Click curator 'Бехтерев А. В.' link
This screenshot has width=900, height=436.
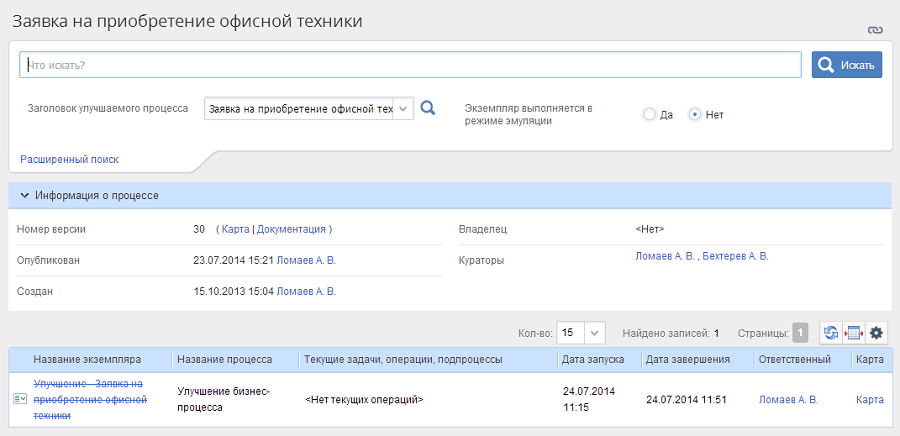click(735, 256)
